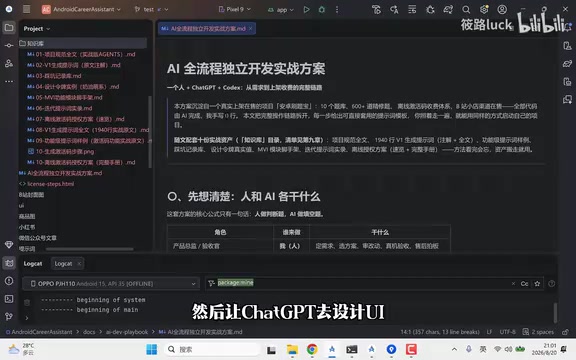Click the project tree horizontal scrollbar
The image size is (576, 360).
(x=89, y=249)
